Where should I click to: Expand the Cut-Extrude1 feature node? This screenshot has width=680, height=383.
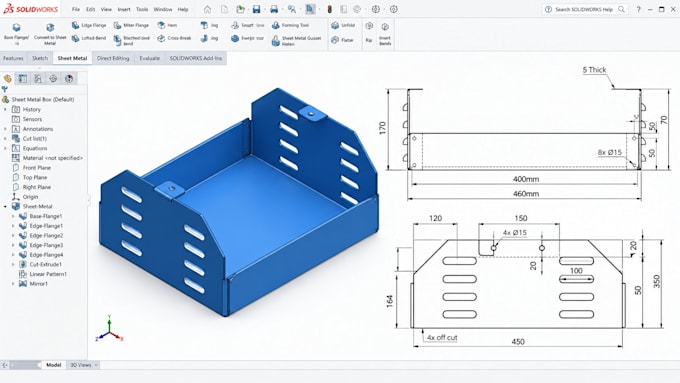[13, 264]
